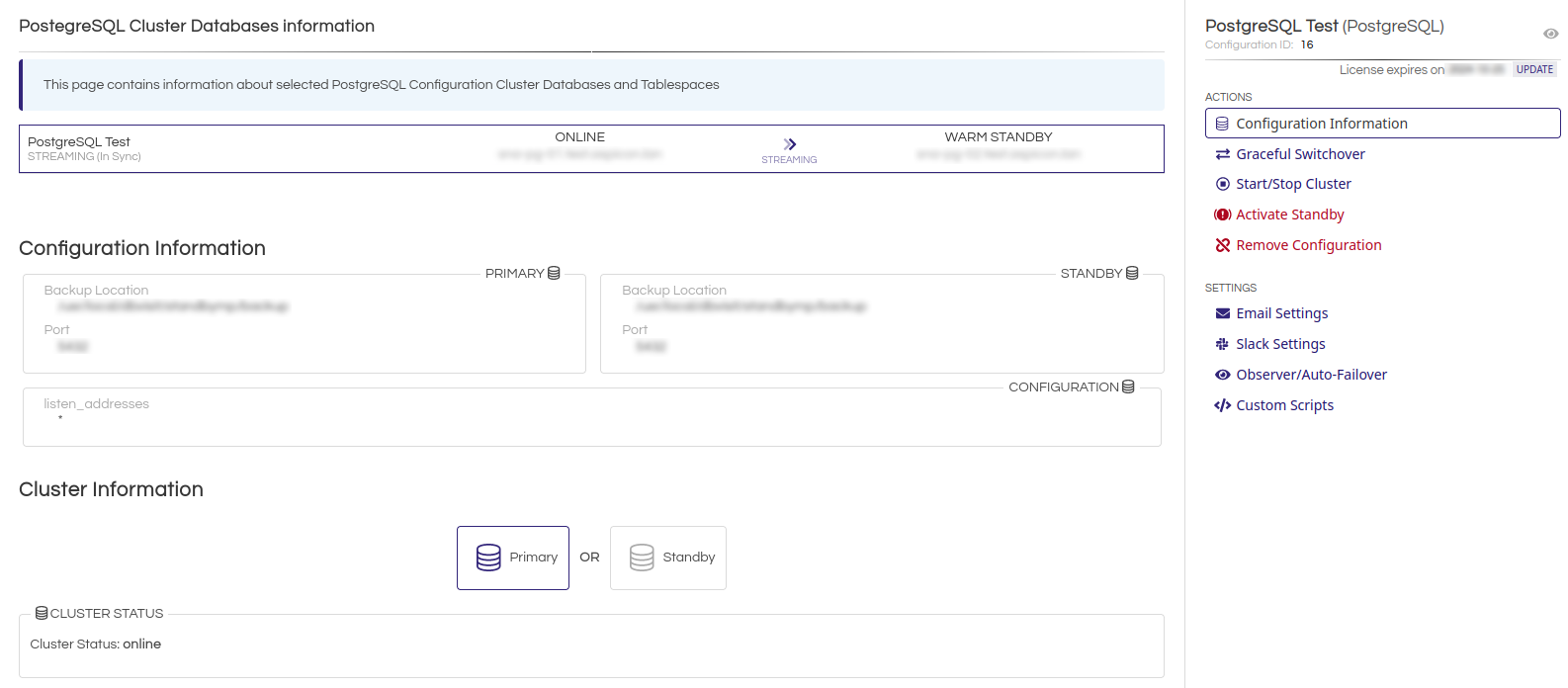1568x688 pixels.
Task: Click the ONLINE node label
Action: click(x=579, y=137)
